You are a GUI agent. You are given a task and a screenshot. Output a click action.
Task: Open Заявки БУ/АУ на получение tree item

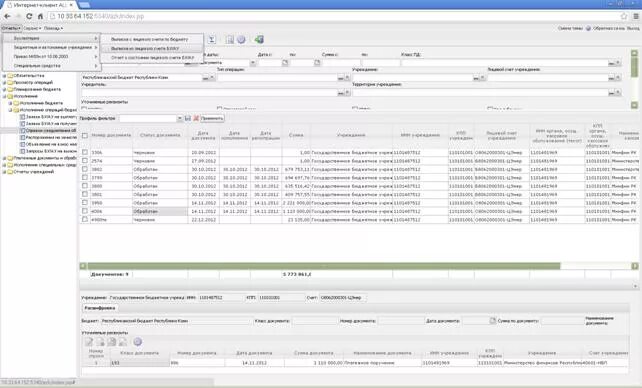click(48, 124)
